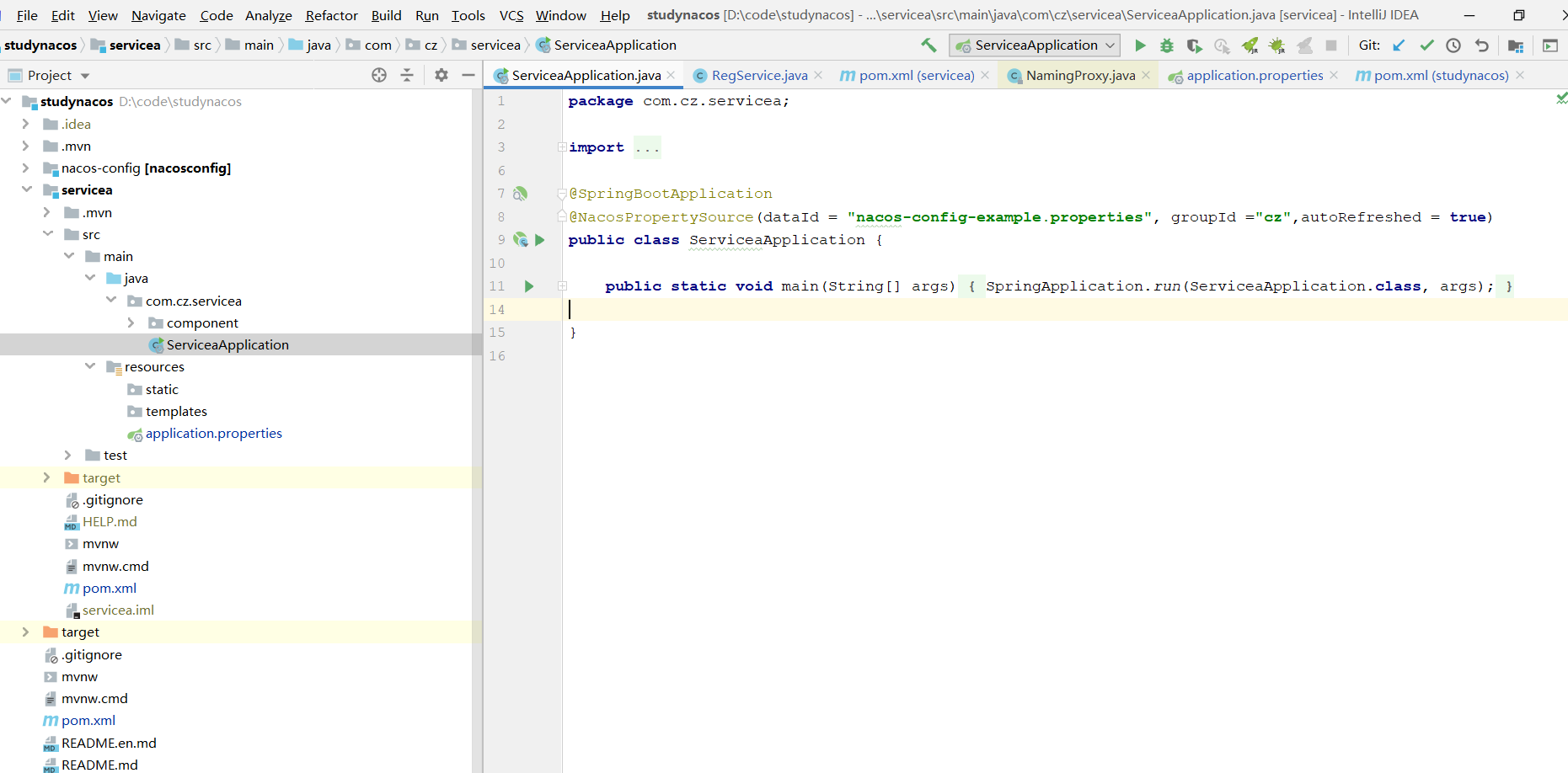1568x773 pixels.
Task: Open the Project view dropdown arrow
Action: point(85,76)
